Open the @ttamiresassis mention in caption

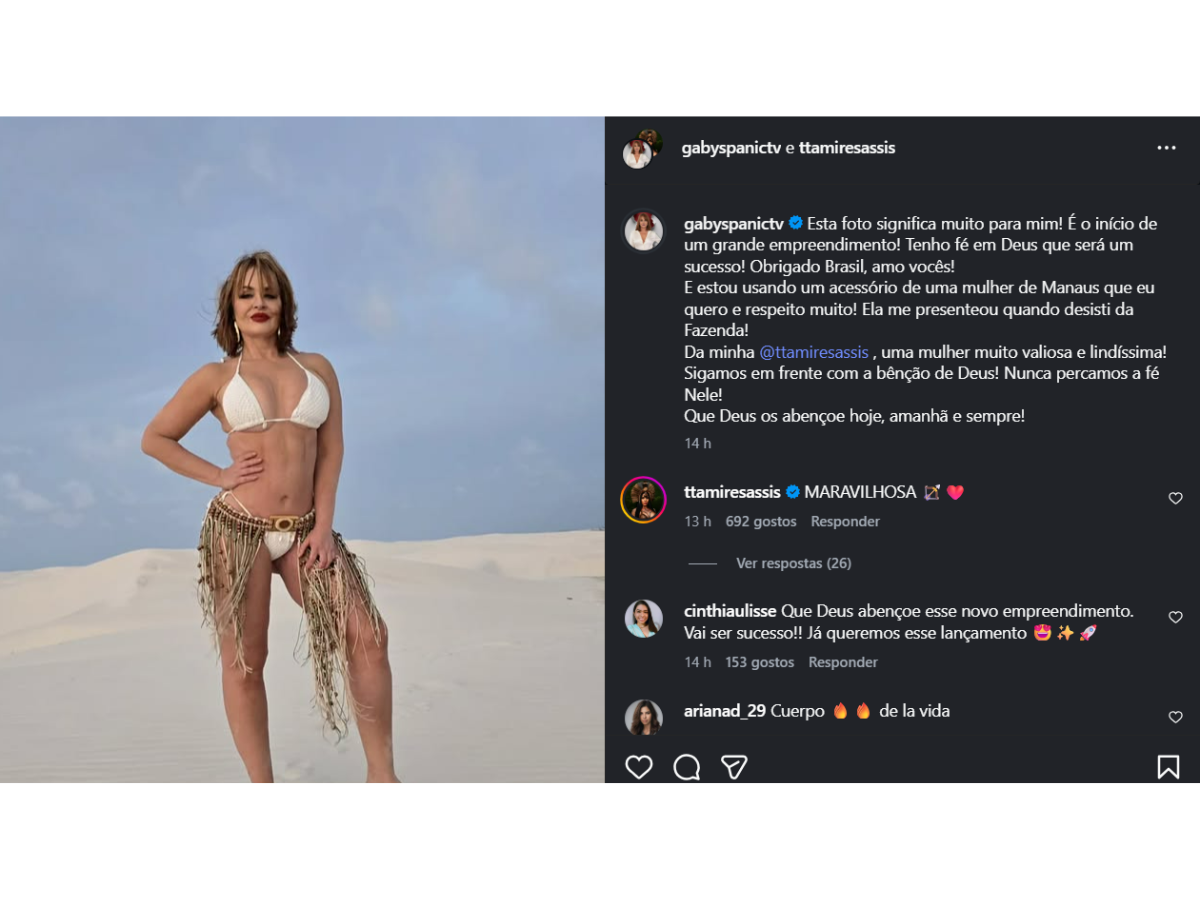(814, 352)
